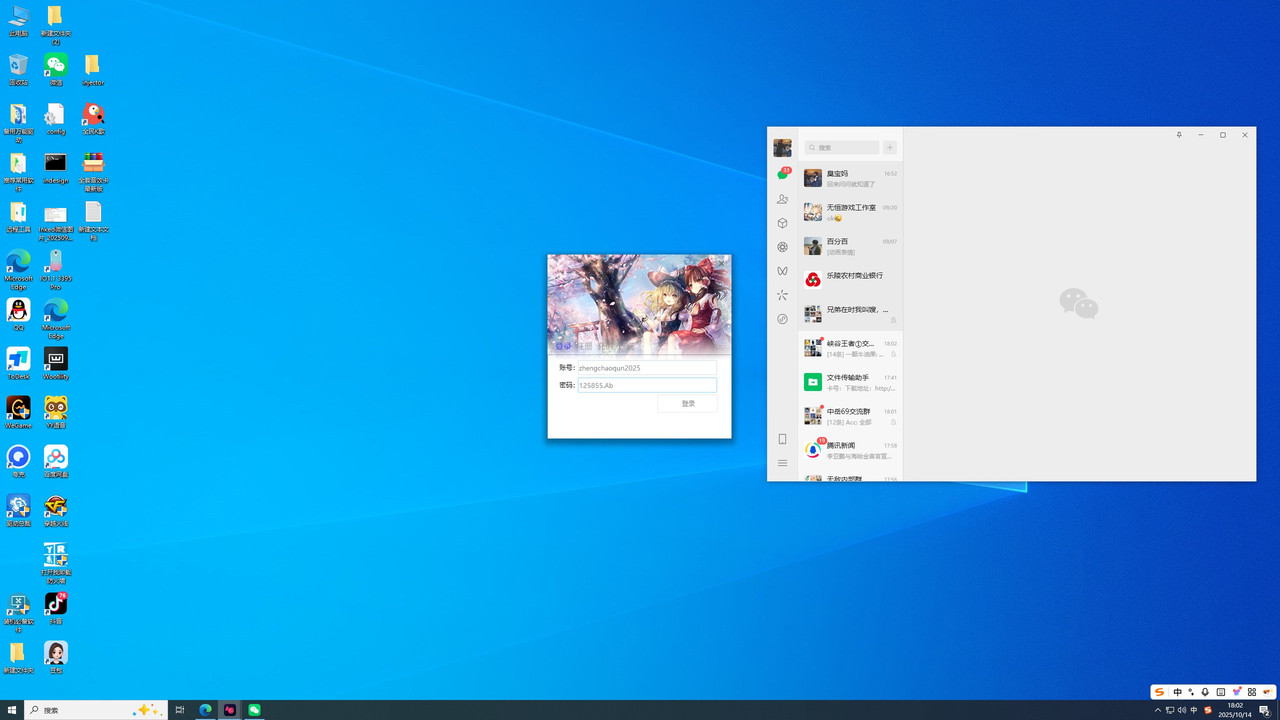
Task: Open the 腾讯新闻 chat
Action: pos(851,451)
